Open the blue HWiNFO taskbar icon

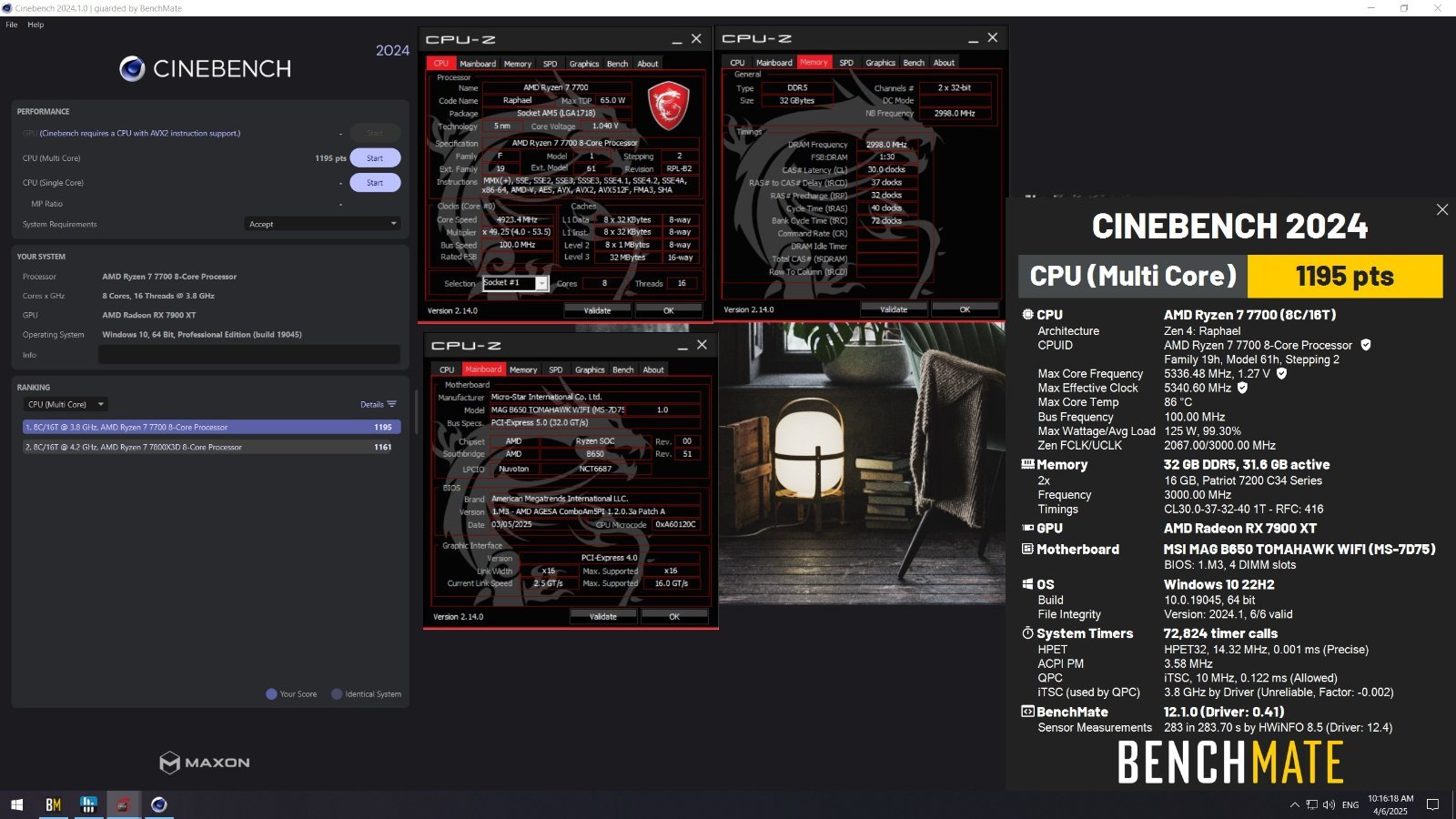(88, 804)
